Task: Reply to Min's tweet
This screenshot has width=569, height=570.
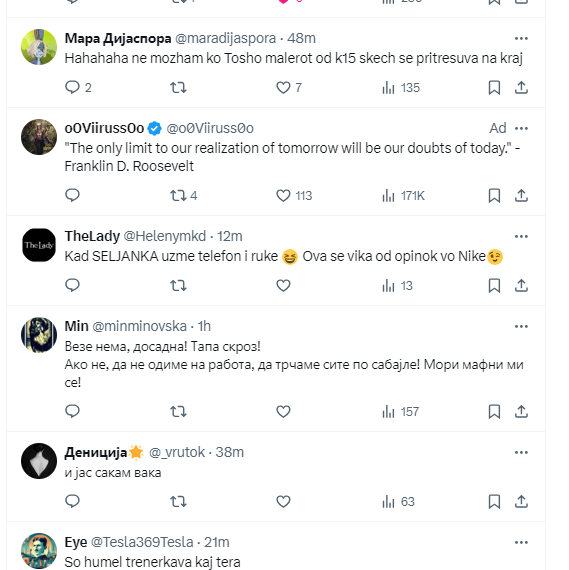Action: click(x=72, y=412)
